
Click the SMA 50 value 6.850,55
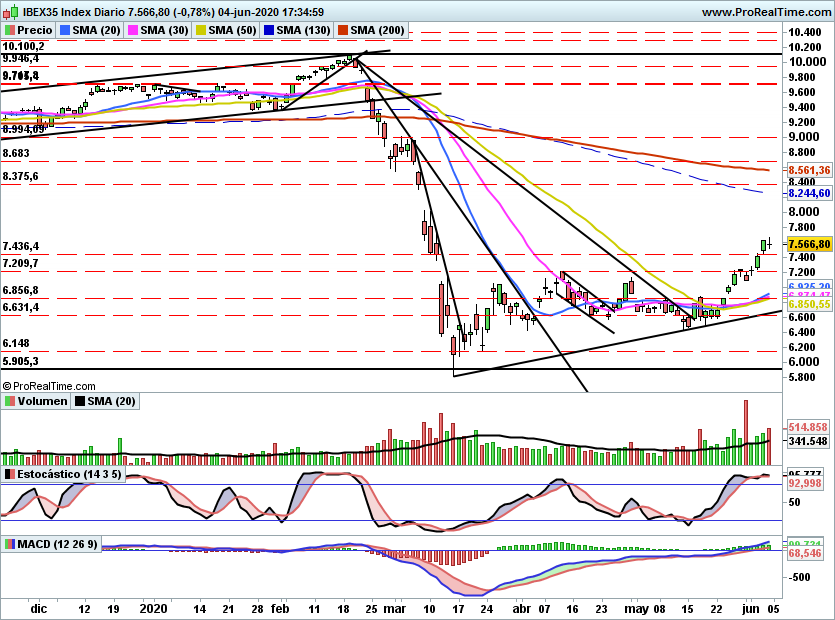tap(809, 304)
